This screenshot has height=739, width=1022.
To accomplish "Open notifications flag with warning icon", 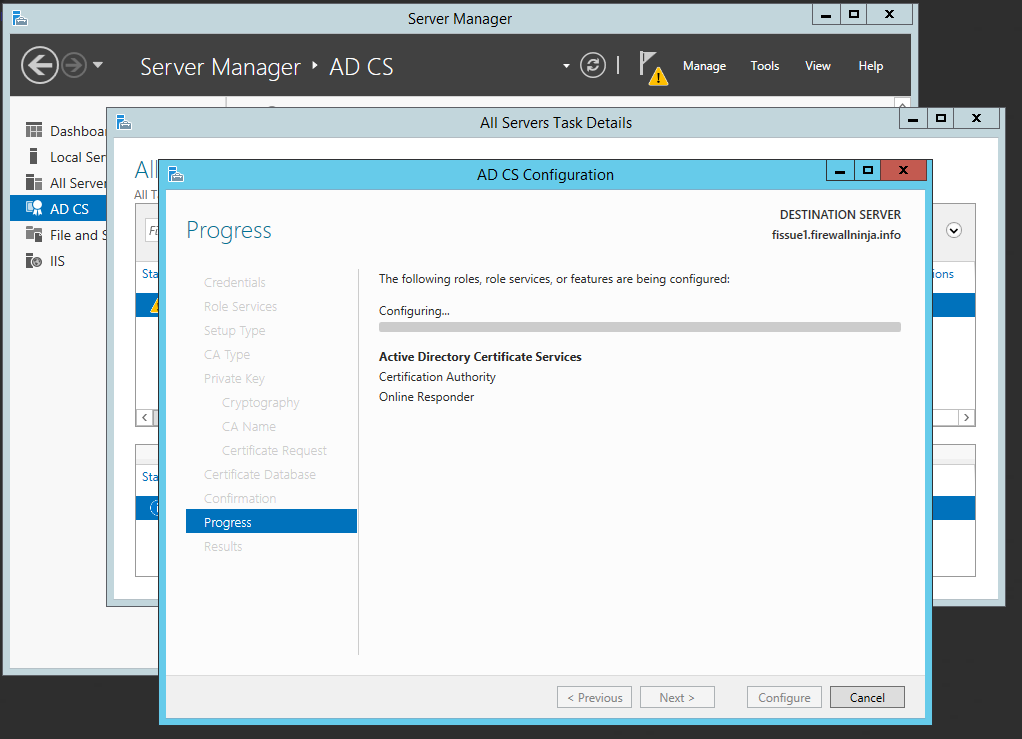I will [653, 68].
